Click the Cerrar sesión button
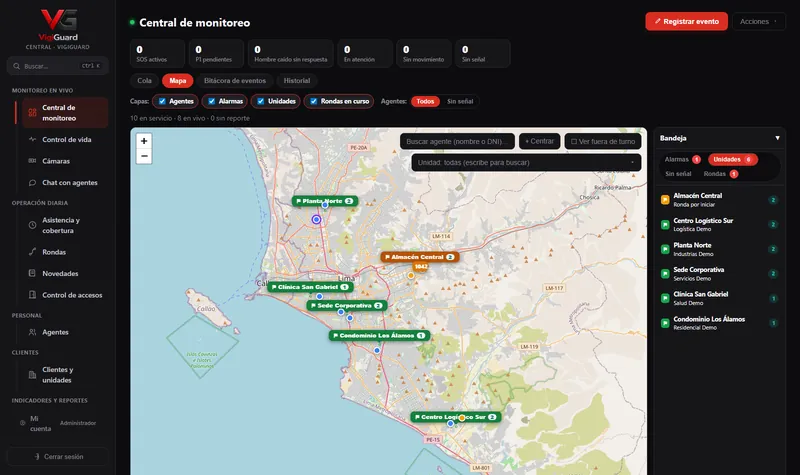The height and width of the screenshot is (475, 800). pyautogui.click(x=58, y=457)
